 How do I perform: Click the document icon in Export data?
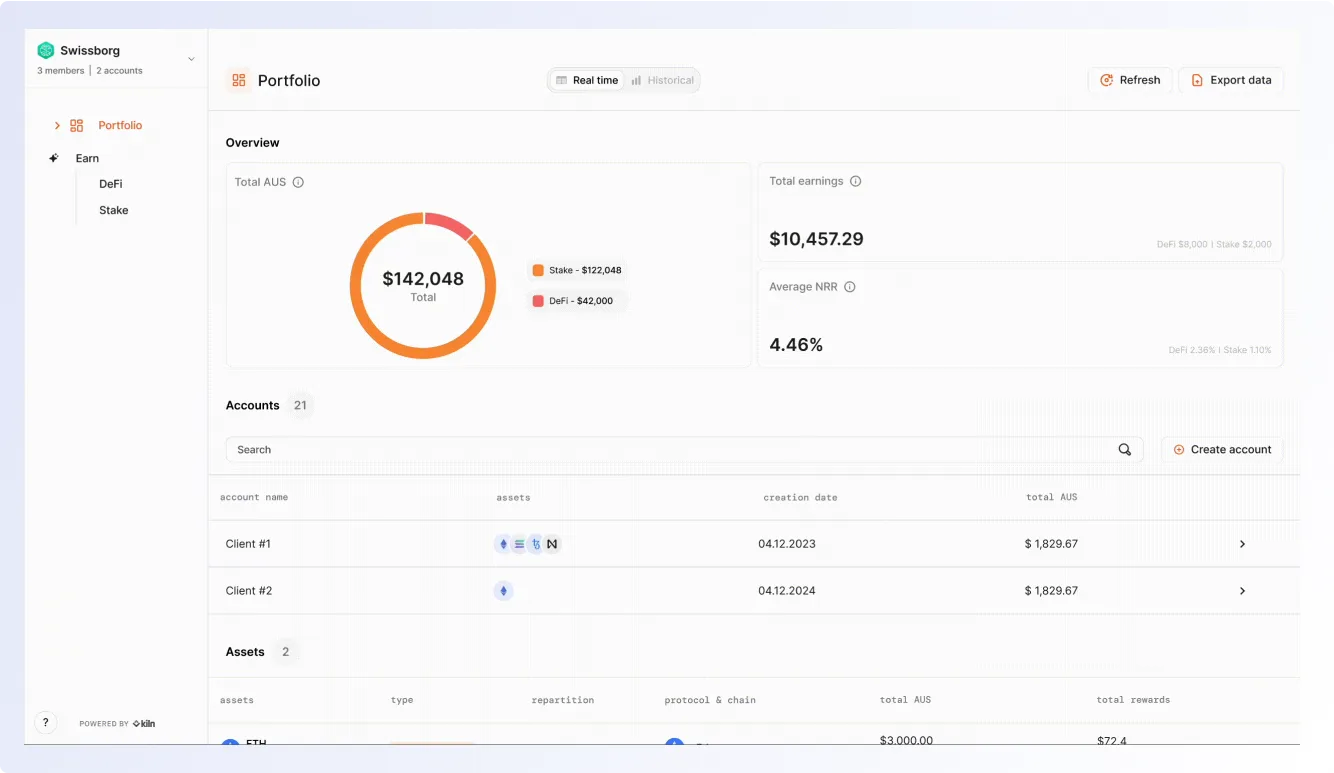click(1198, 80)
